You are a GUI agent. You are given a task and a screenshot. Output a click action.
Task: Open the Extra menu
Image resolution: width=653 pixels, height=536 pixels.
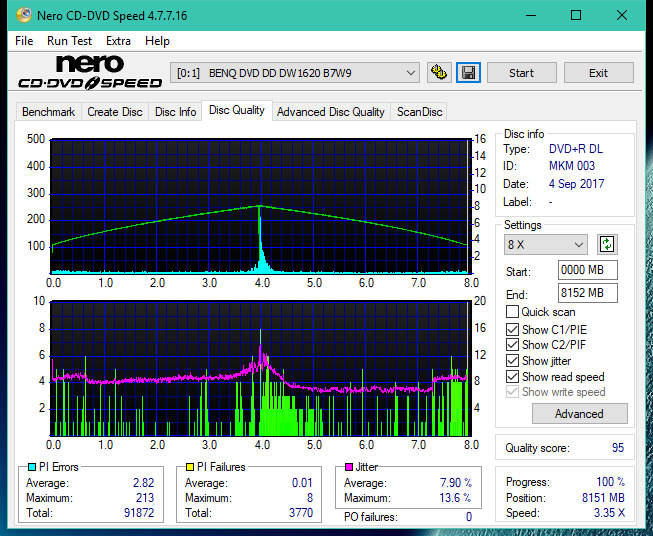[118, 41]
